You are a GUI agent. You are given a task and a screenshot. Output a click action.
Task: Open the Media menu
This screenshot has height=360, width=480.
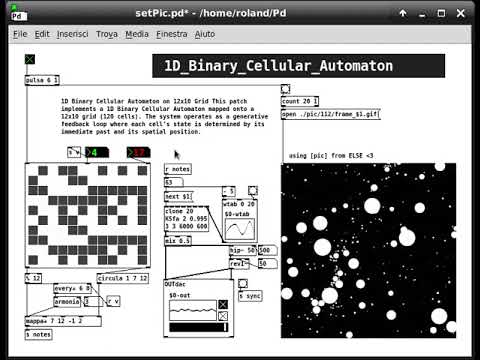137,34
